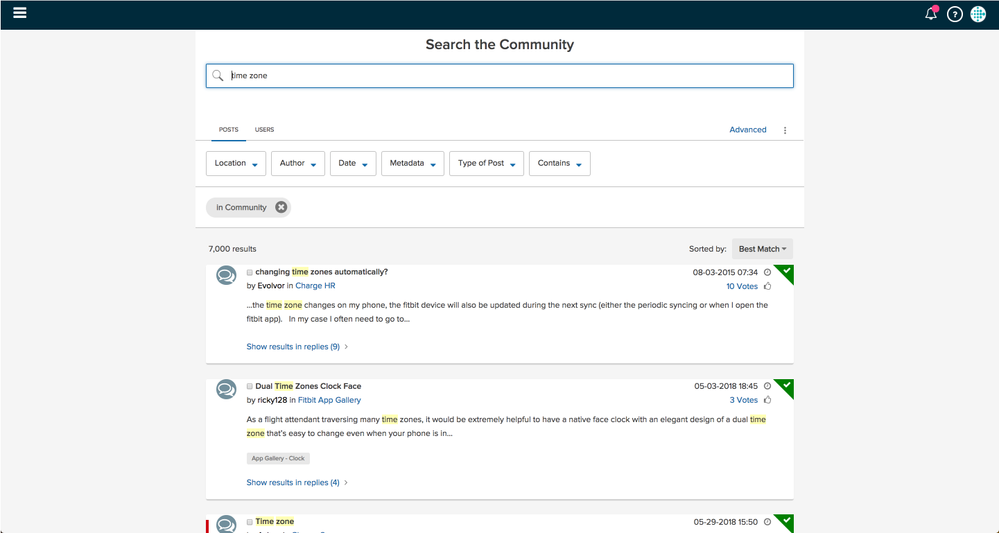
Task: Click clock icon beside 08-03-2015 07:34
Action: pyautogui.click(x=767, y=273)
